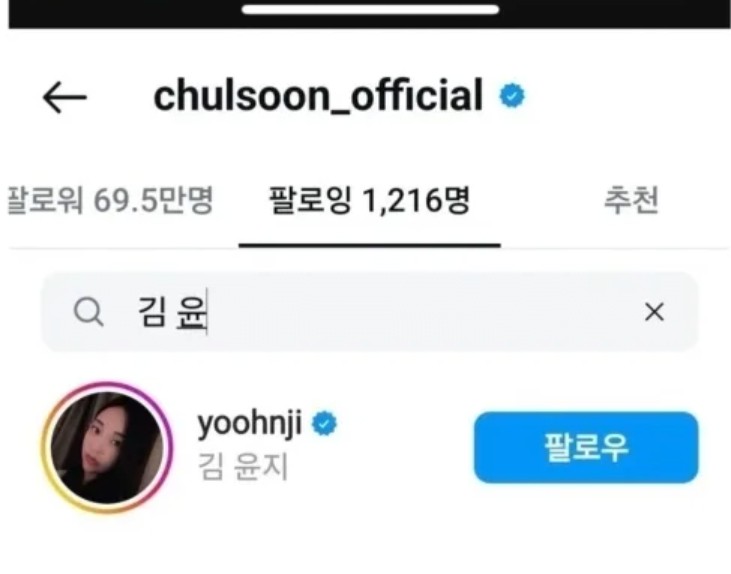Tap the verified badge beside yoohnji

(324, 423)
